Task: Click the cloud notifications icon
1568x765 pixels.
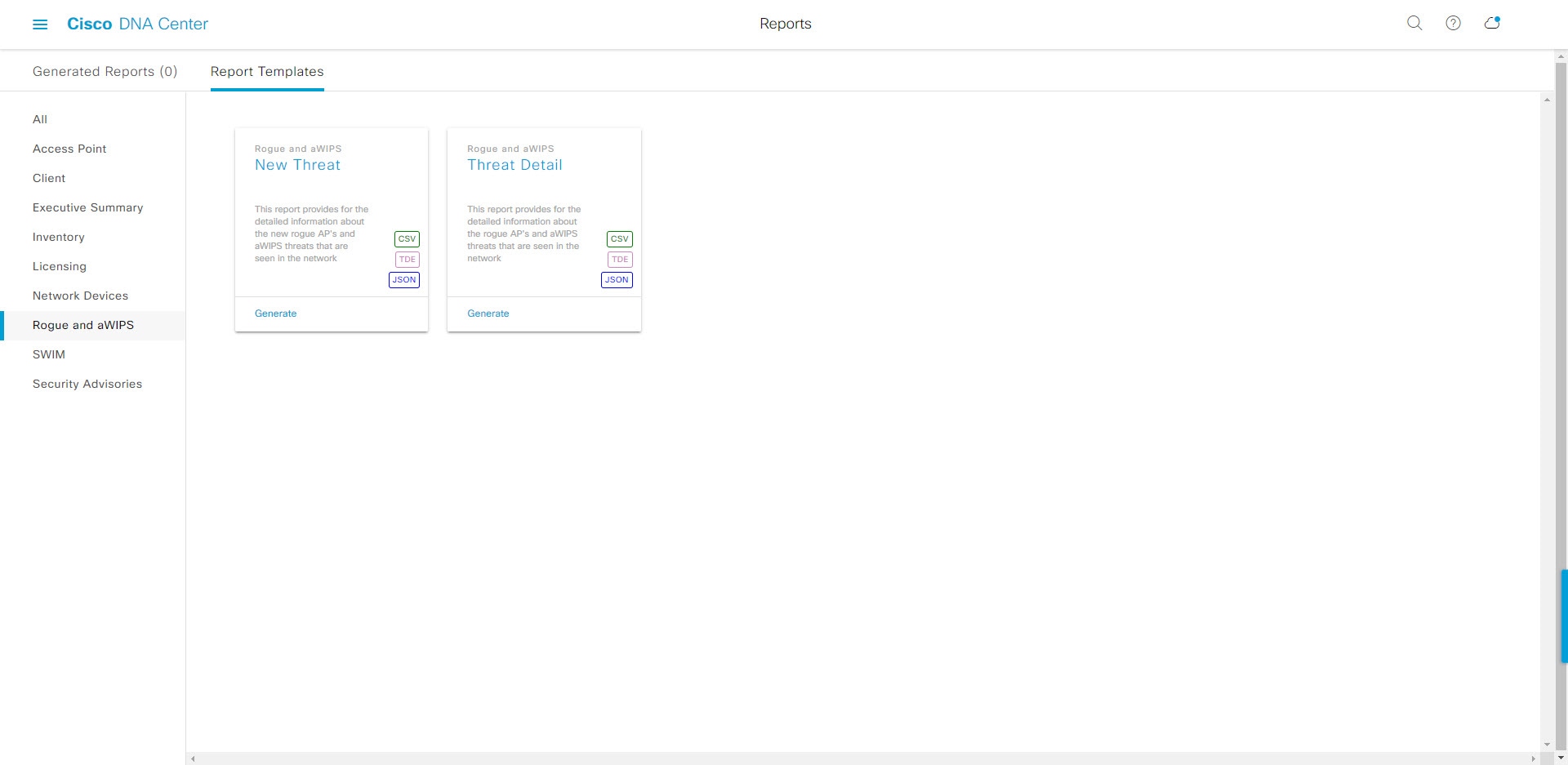Action: pyautogui.click(x=1492, y=24)
